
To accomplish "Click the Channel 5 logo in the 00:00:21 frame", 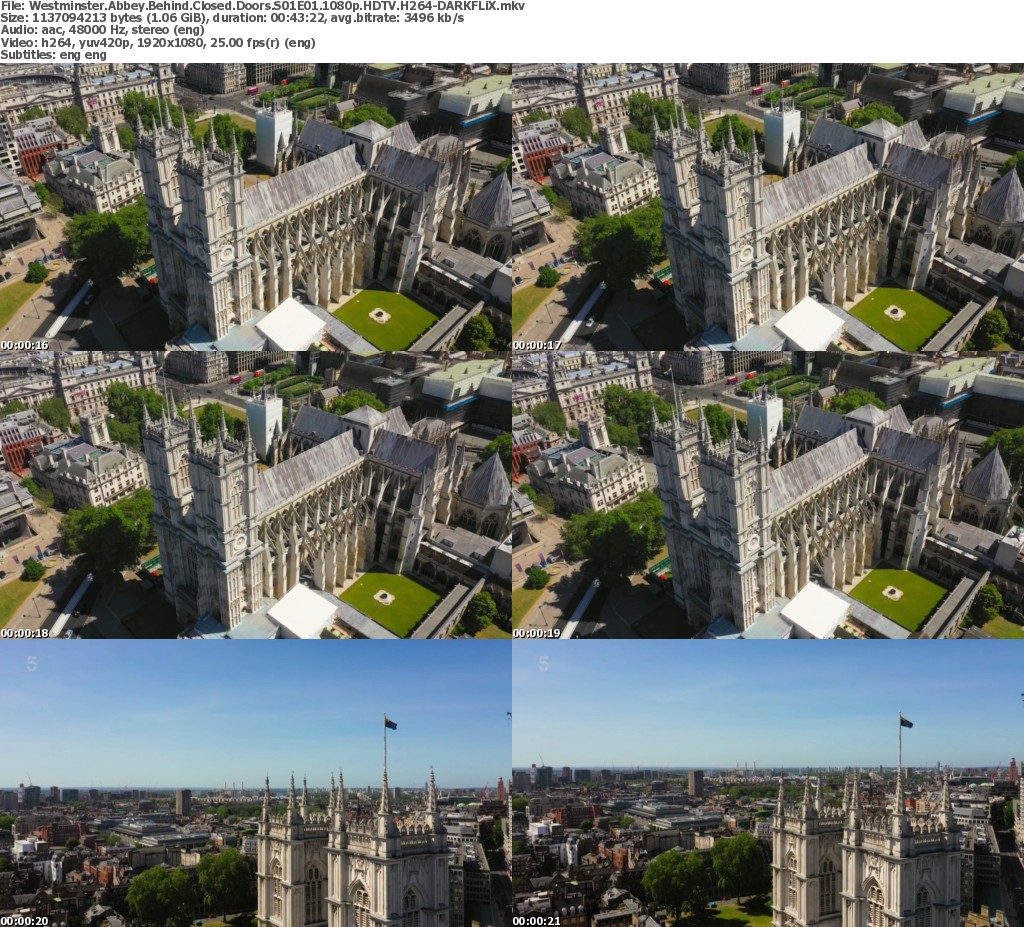I will 544,663.
